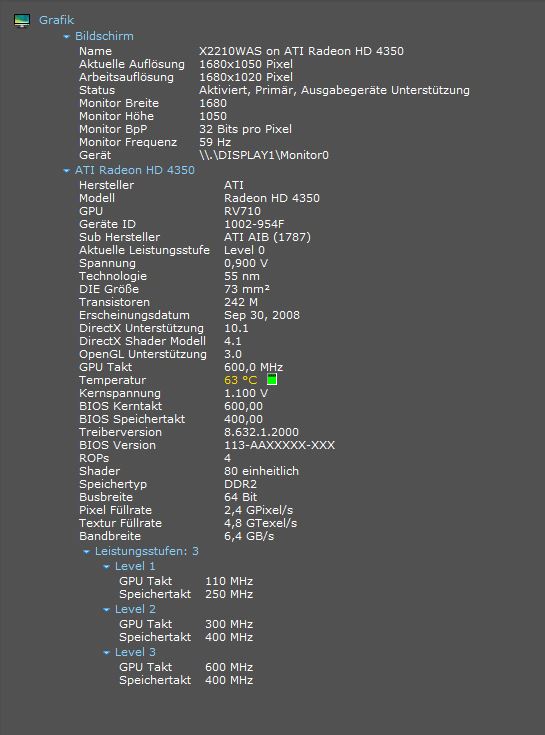Image resolution: width=545 pixels, height=735 pixels.
Task: Click the Speichertyp value DDR2
Action: [x=240, y=485]
